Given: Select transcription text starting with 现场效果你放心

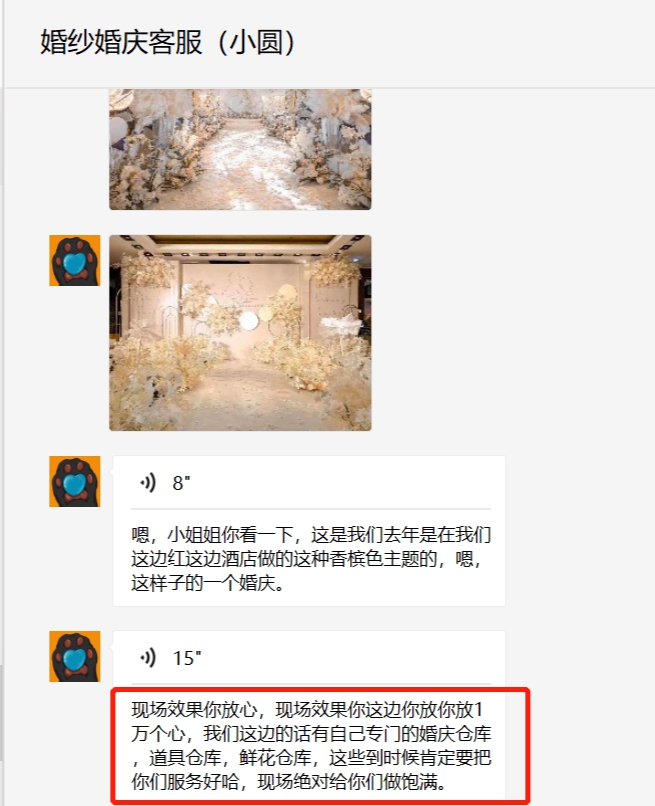Looking at the screenshot, I should (x=311, y=746).
